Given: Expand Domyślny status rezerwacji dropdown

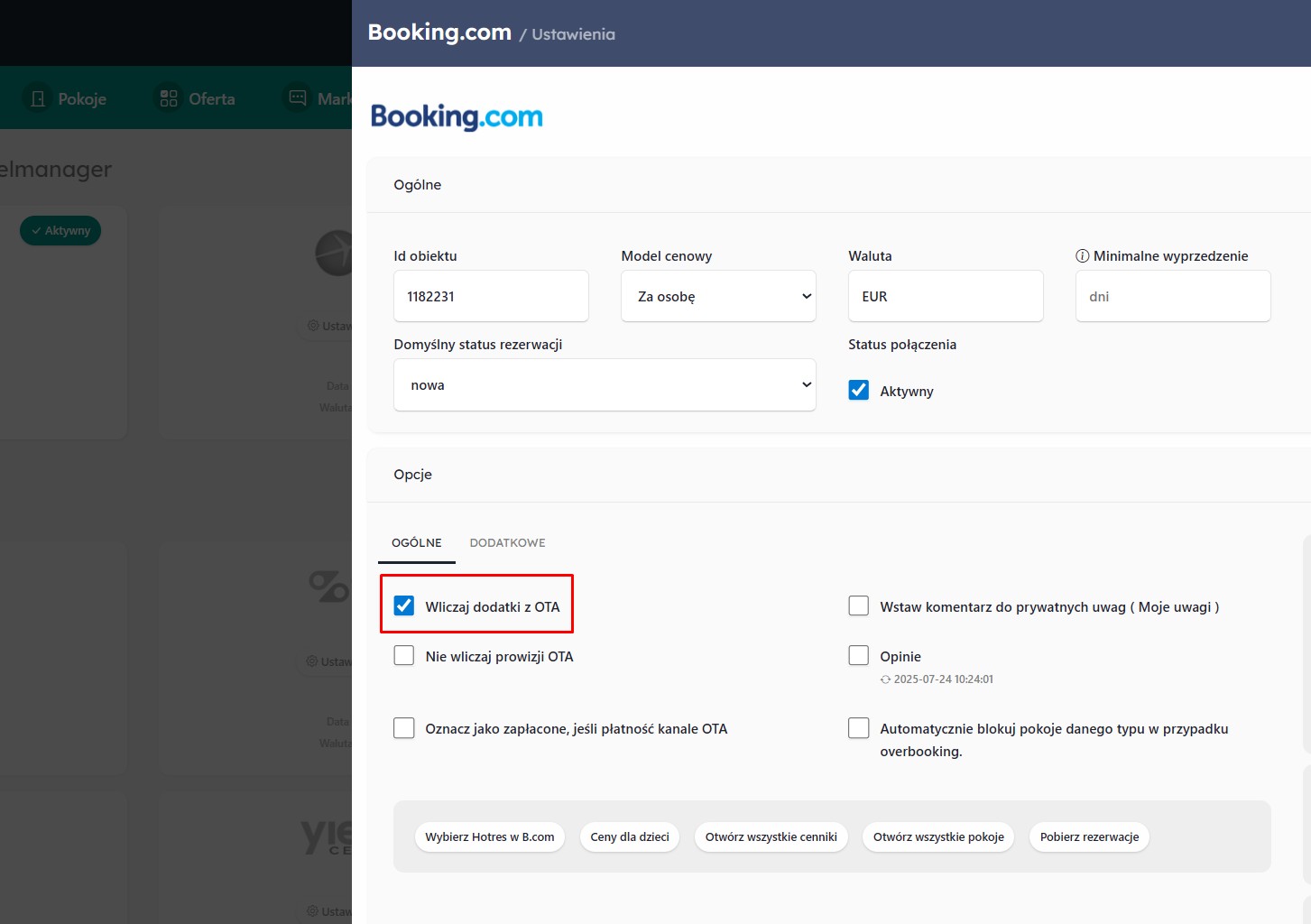Looking at the screenshot, I should point(605,385).
